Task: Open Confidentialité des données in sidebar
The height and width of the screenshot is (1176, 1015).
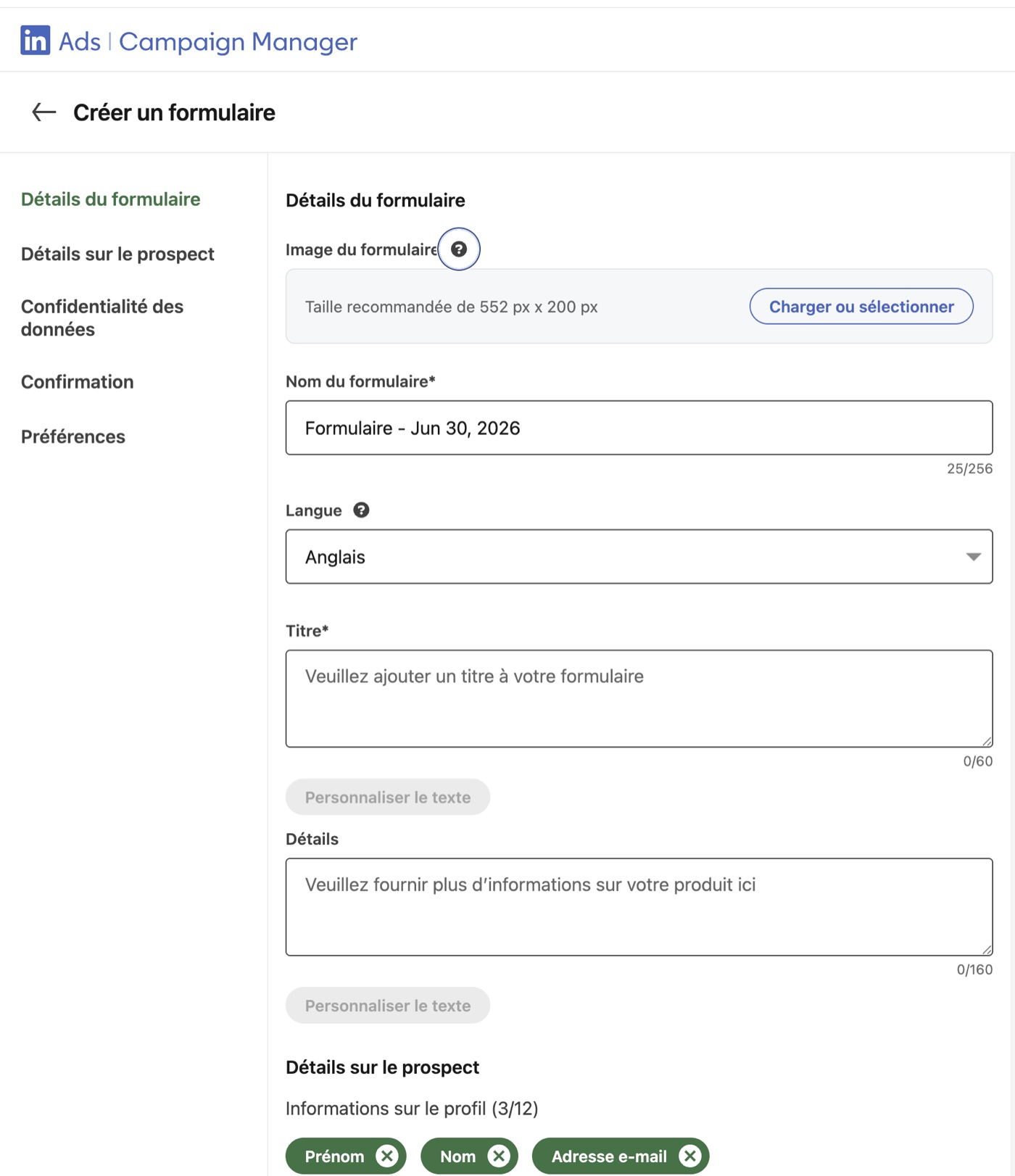Action: [102, 318]
